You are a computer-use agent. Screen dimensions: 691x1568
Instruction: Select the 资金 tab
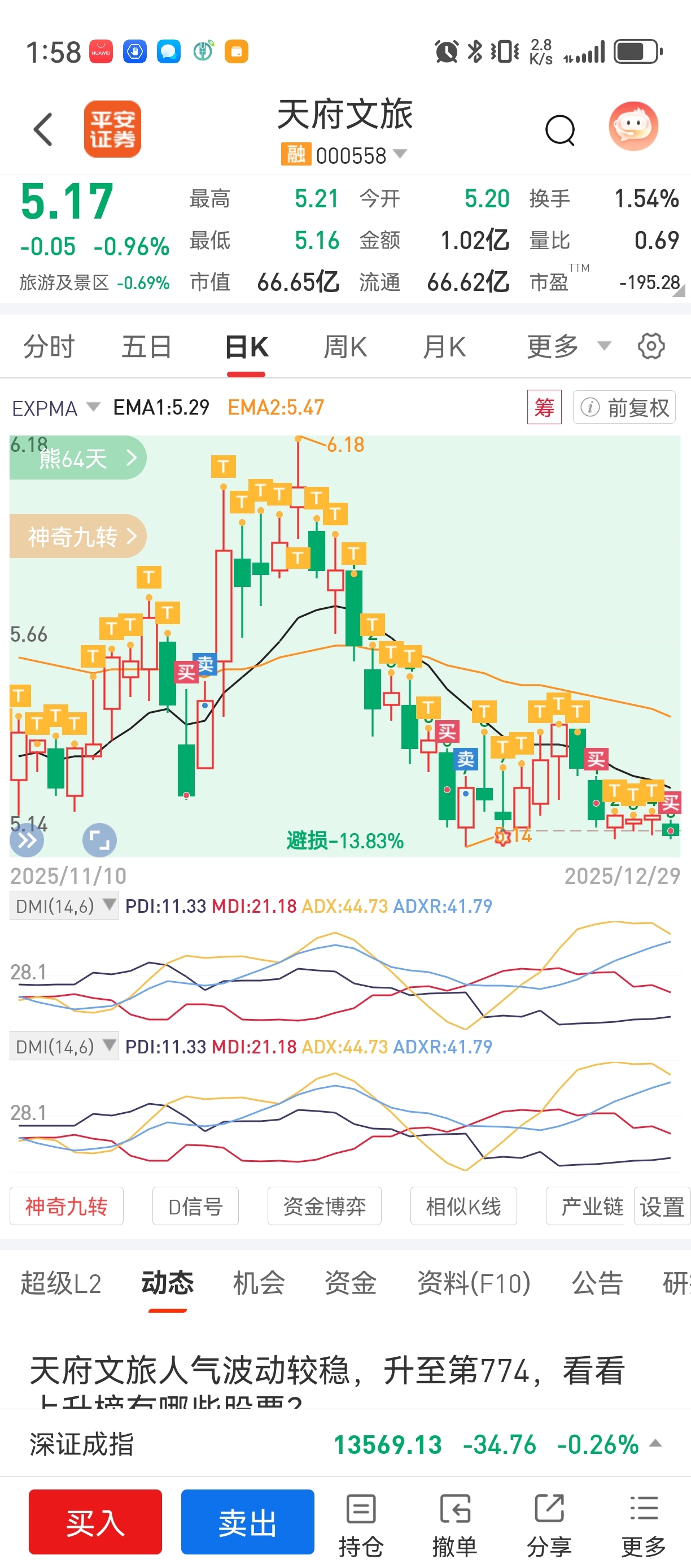coord(351,1283)
